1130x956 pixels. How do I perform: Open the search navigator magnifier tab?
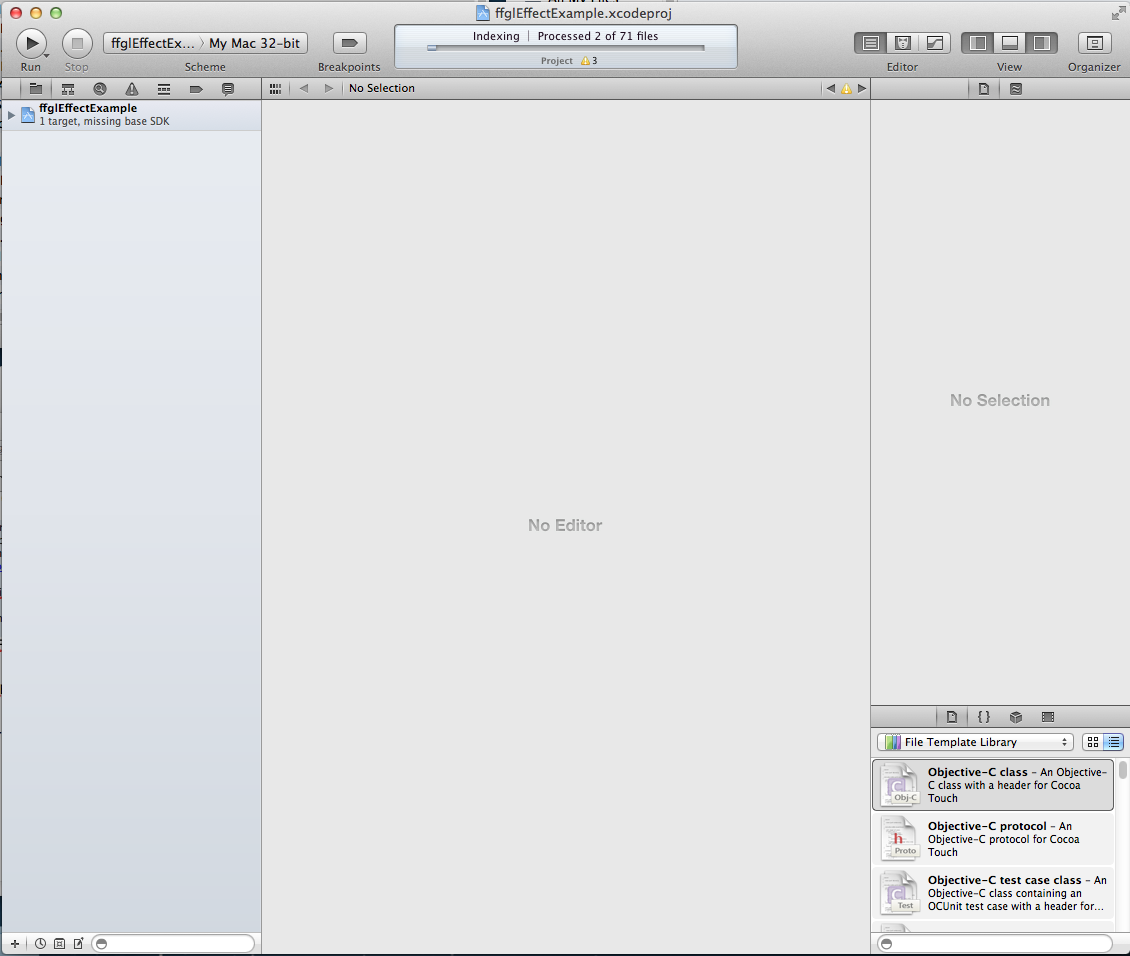tap(100, 89)
